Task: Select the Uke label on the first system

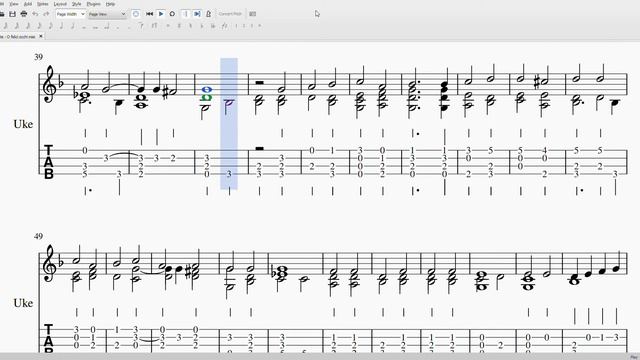Action: (x=23, y=124)
